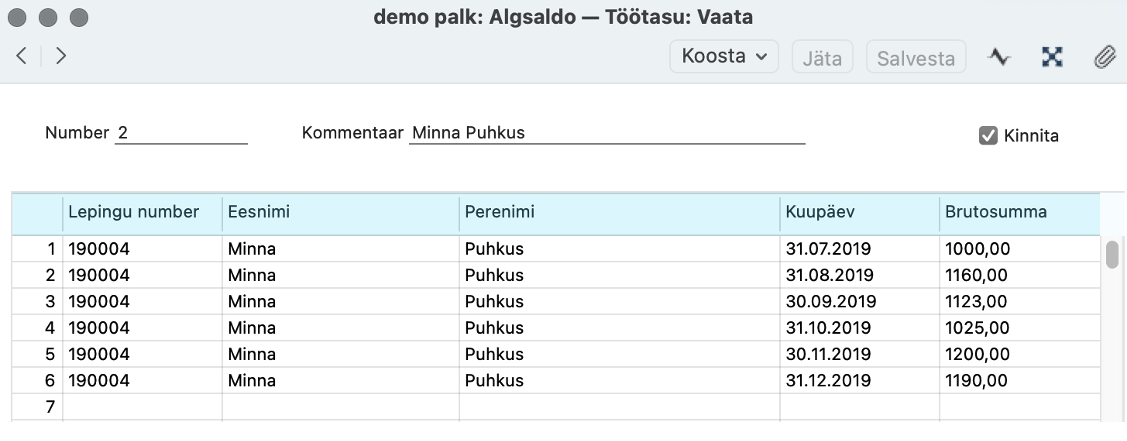Uncheck the Kinnita checkbox
The height and width of the screenshot is (441, 1127).
tap(988, 135)
